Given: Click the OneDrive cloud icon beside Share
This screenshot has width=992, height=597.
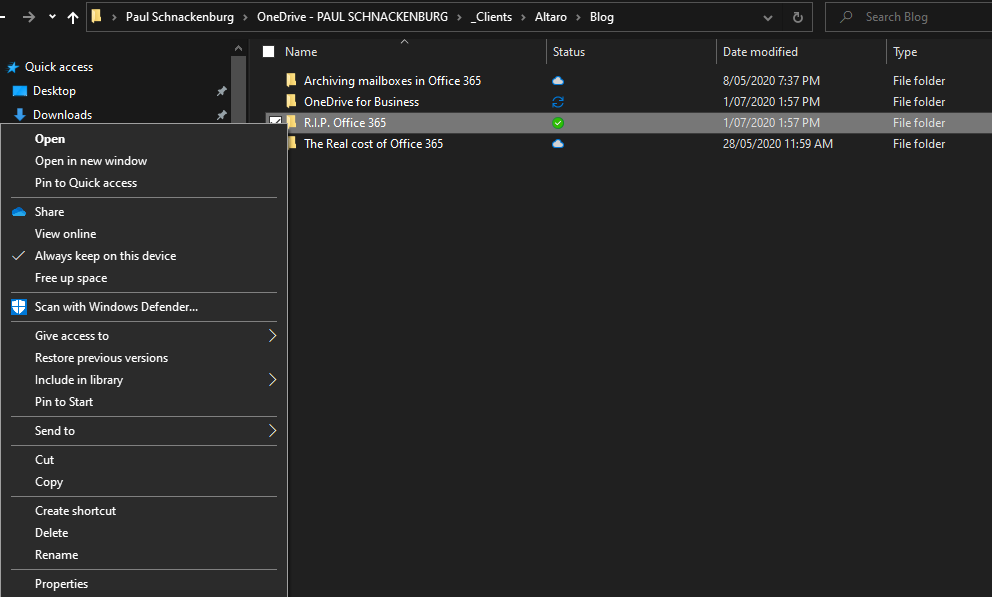Looking at the screenshot, I should (19, 212).
